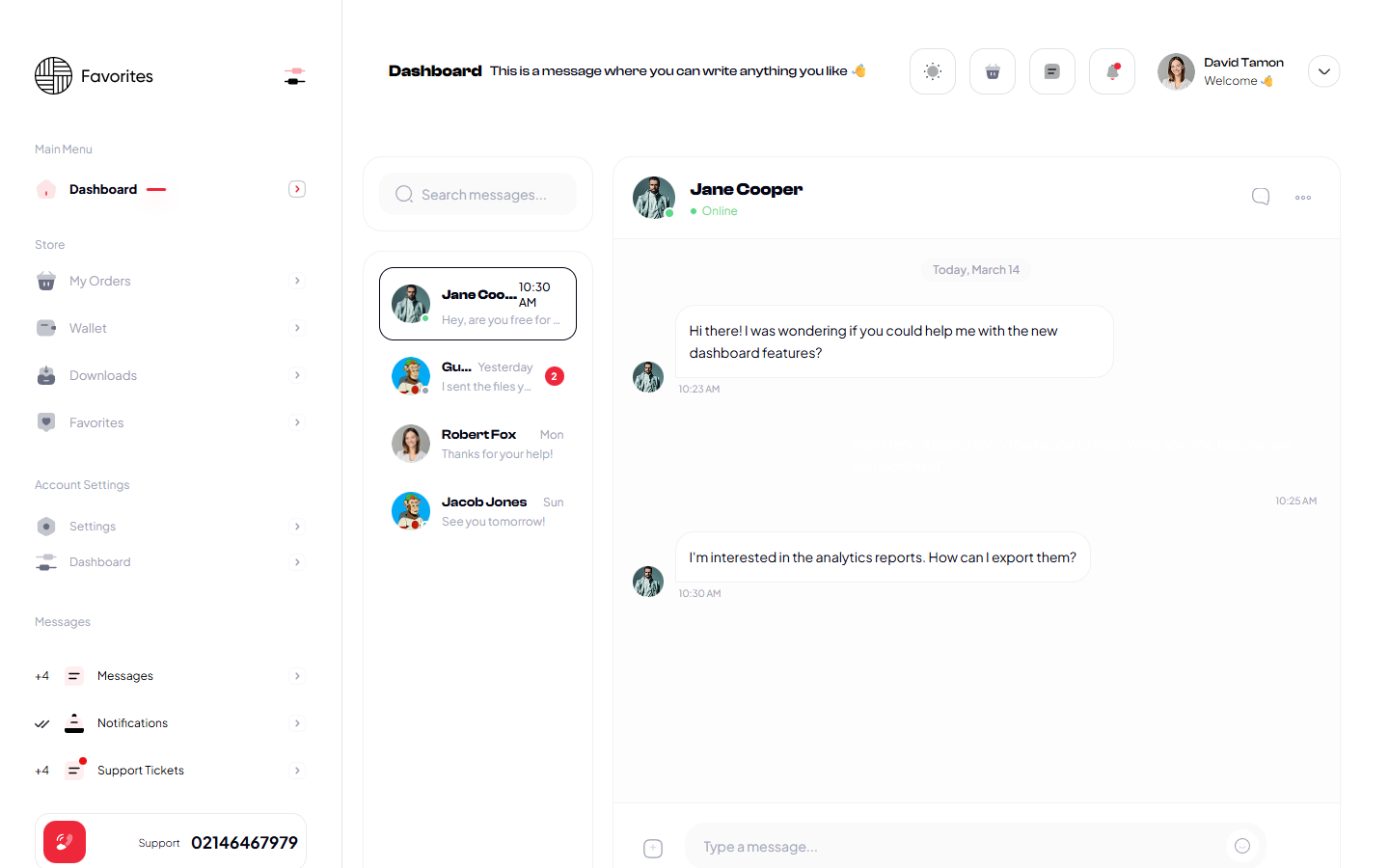Open the three-dot options in chat header
This screenshot has height=868, width=1389.
click(1302, 198)
